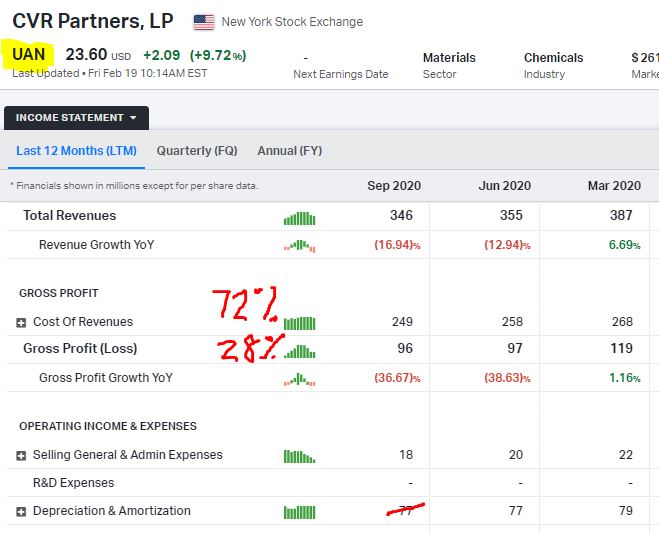The width and height of the screenshot is (659, 534).
Task: Click the Materials sector link
Action: pos(449,58)
